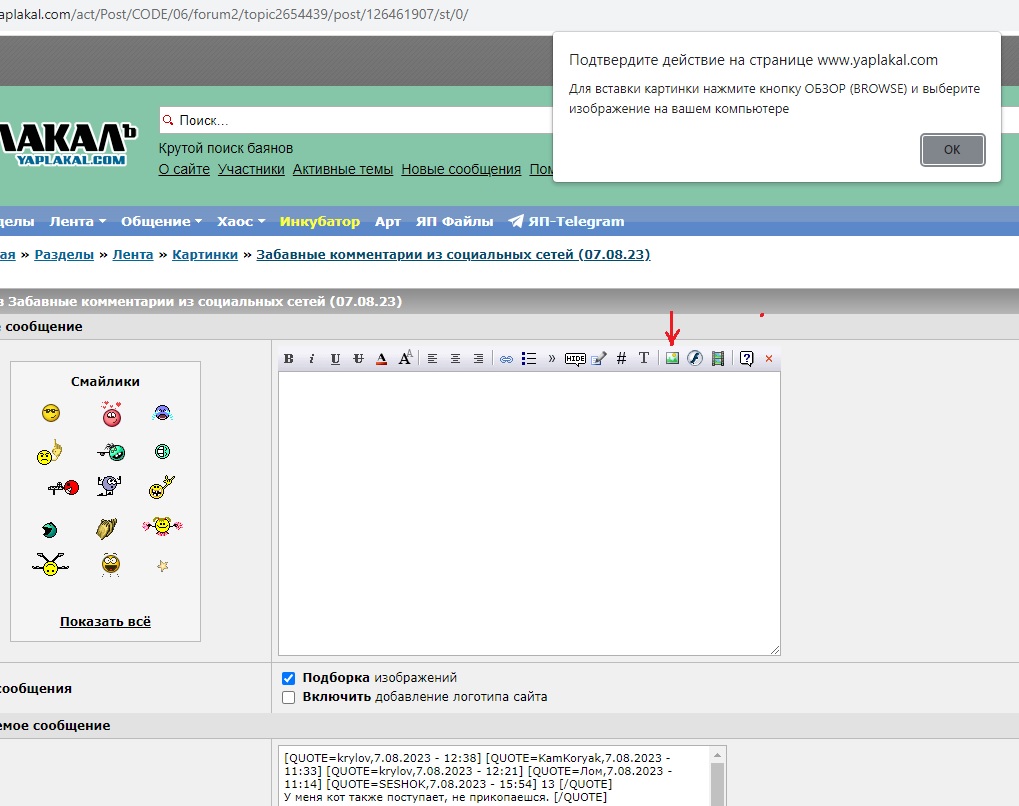Open Участники link
Image resolution: width=1019 pixels, height=806 pixels.
click(x=251, y=170)
